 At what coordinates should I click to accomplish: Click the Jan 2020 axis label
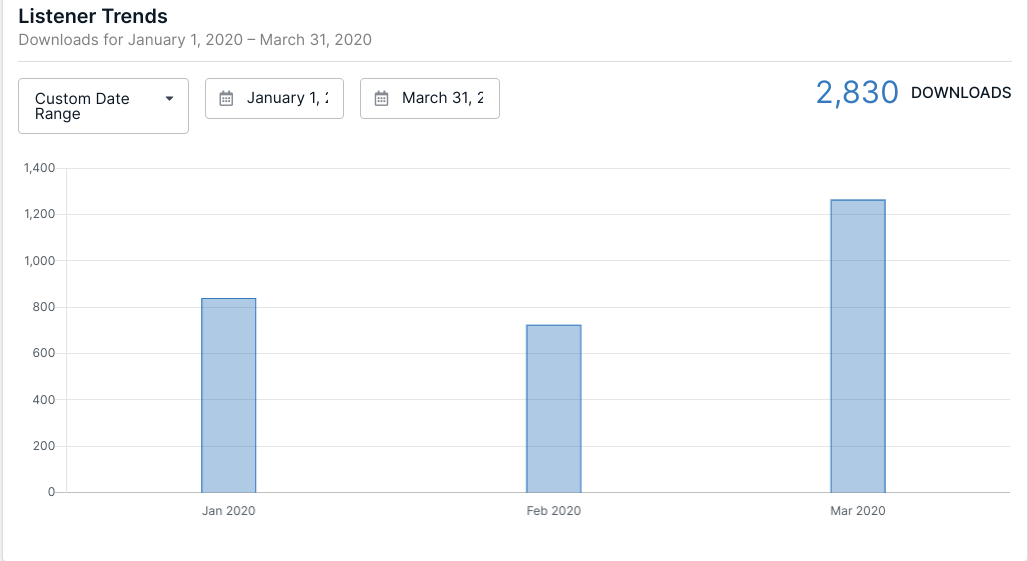tap(229, 511)
